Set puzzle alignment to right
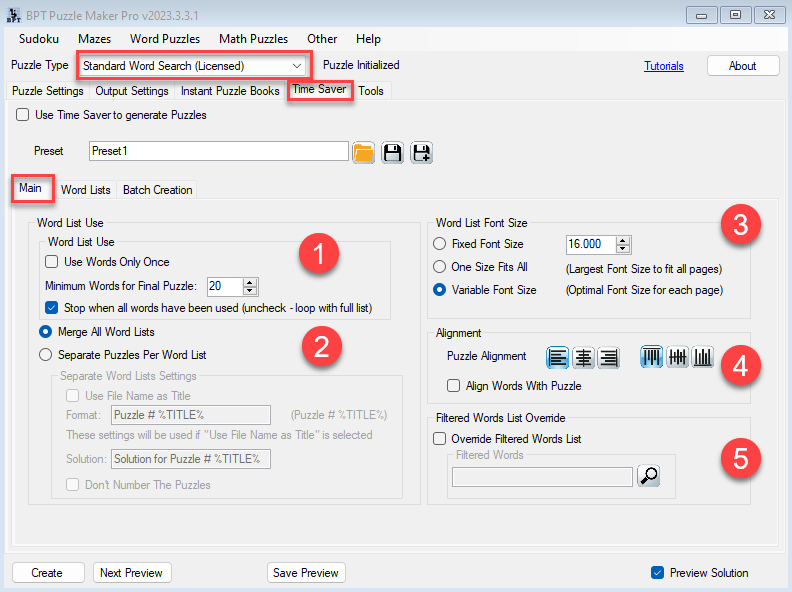Viewport: 792px width, 592px height. pos(607,358)
